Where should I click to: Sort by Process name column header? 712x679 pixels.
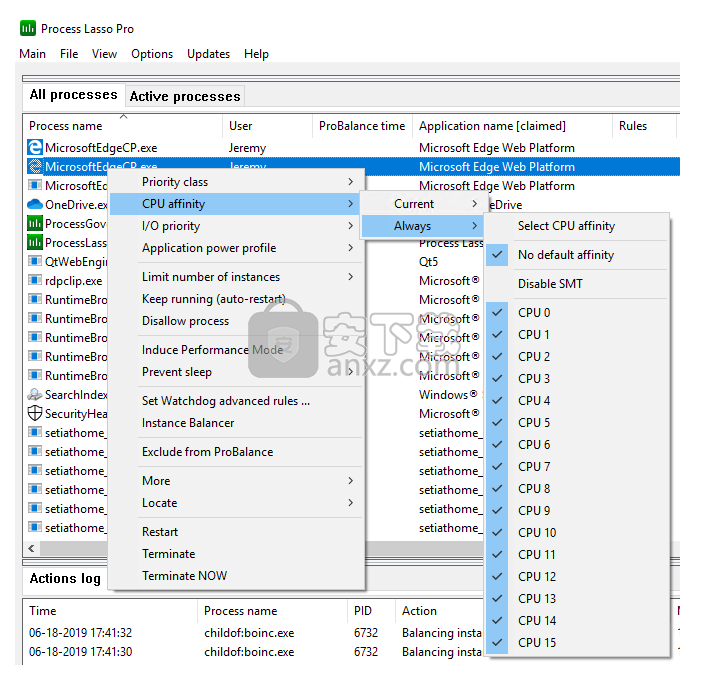[x=123, y=126]
